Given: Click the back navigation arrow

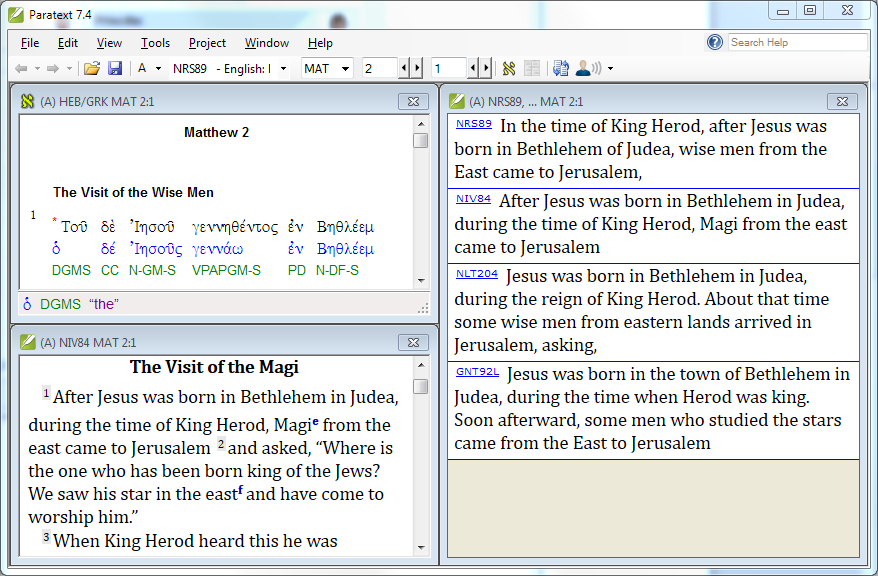Looking at the screenshot, I should tap(21, 69).
